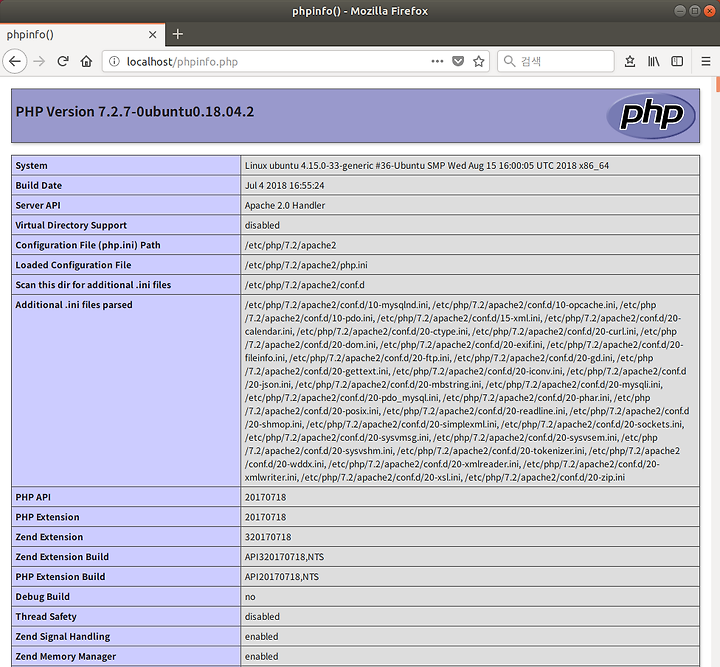The height and width of the screenshot is (667, 720).
Task: Maximize the Firefox window
Action: [695, 11]
